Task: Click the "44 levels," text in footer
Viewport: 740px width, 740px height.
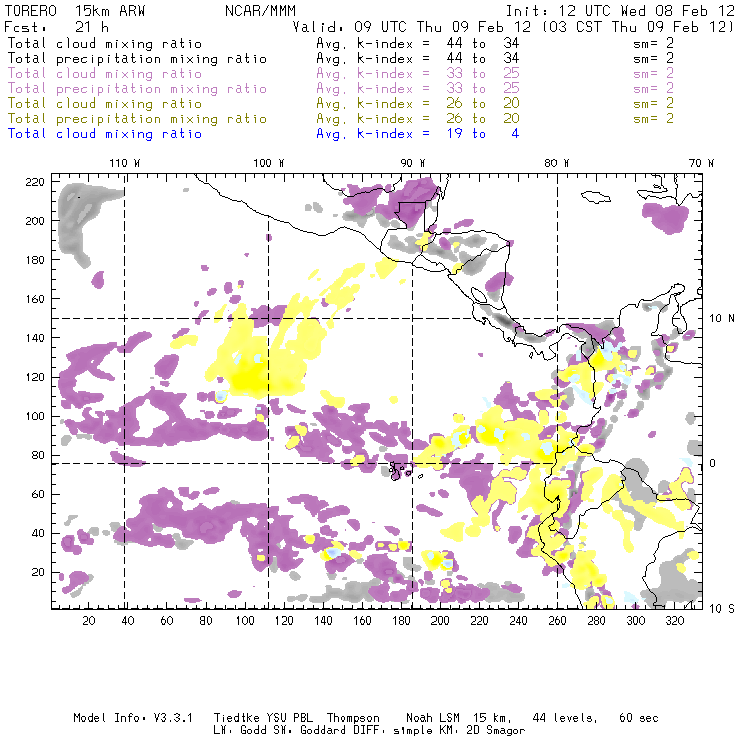Action: [x=564, y=718]
